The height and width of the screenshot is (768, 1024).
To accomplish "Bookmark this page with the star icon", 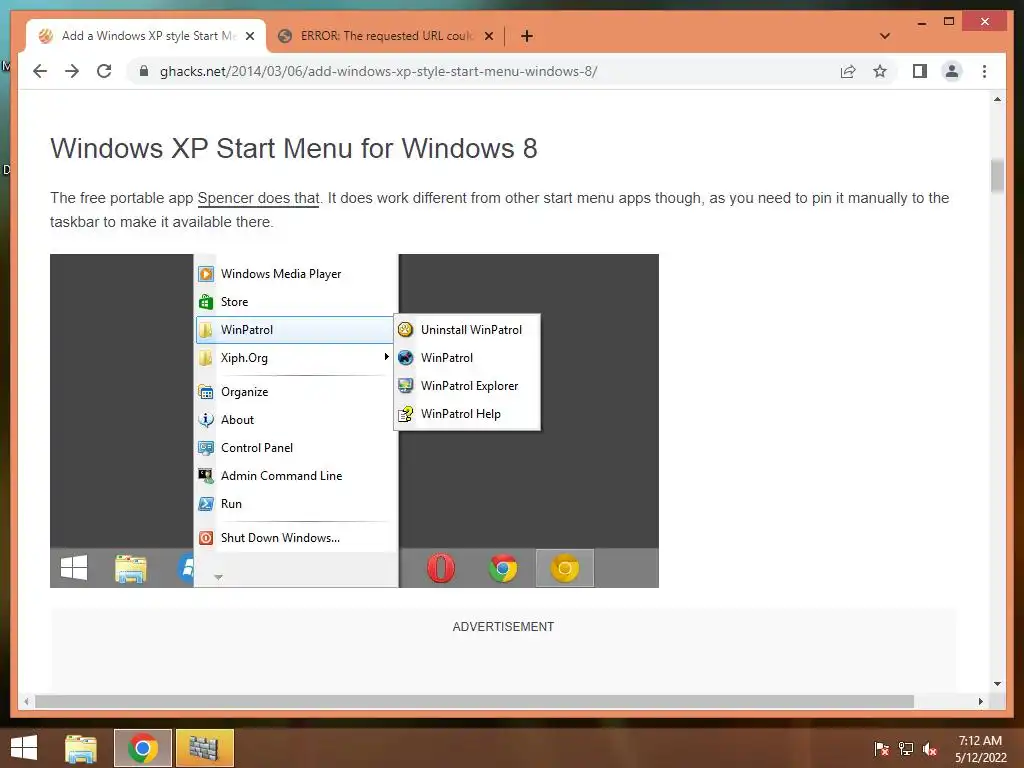I will pos(880,71).
